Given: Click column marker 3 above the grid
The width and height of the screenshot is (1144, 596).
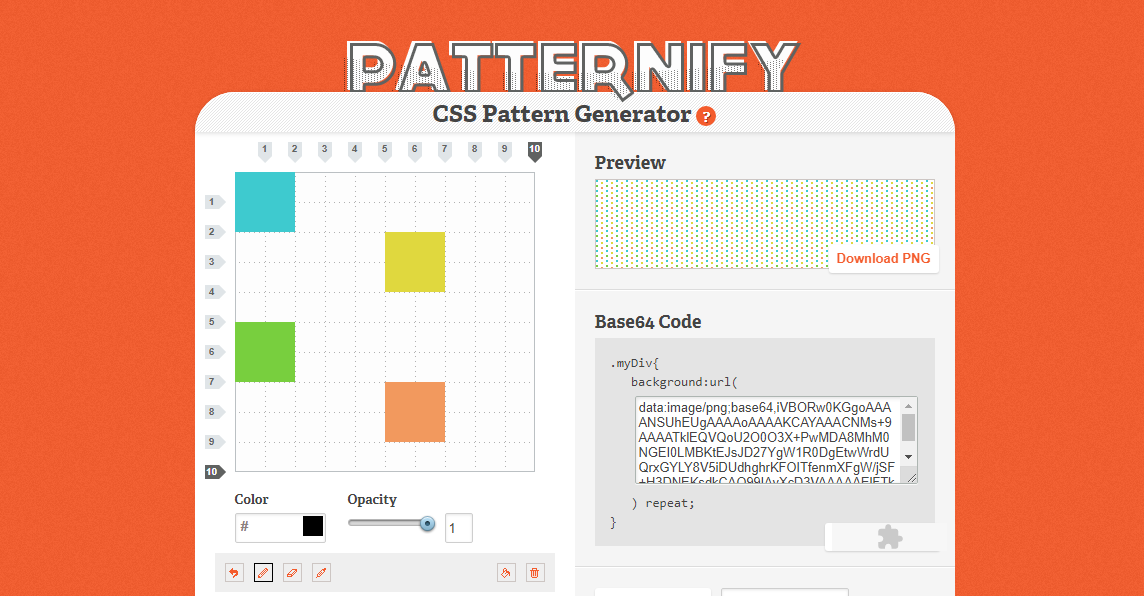Looking at the screenshot, I should coord(325,151).
